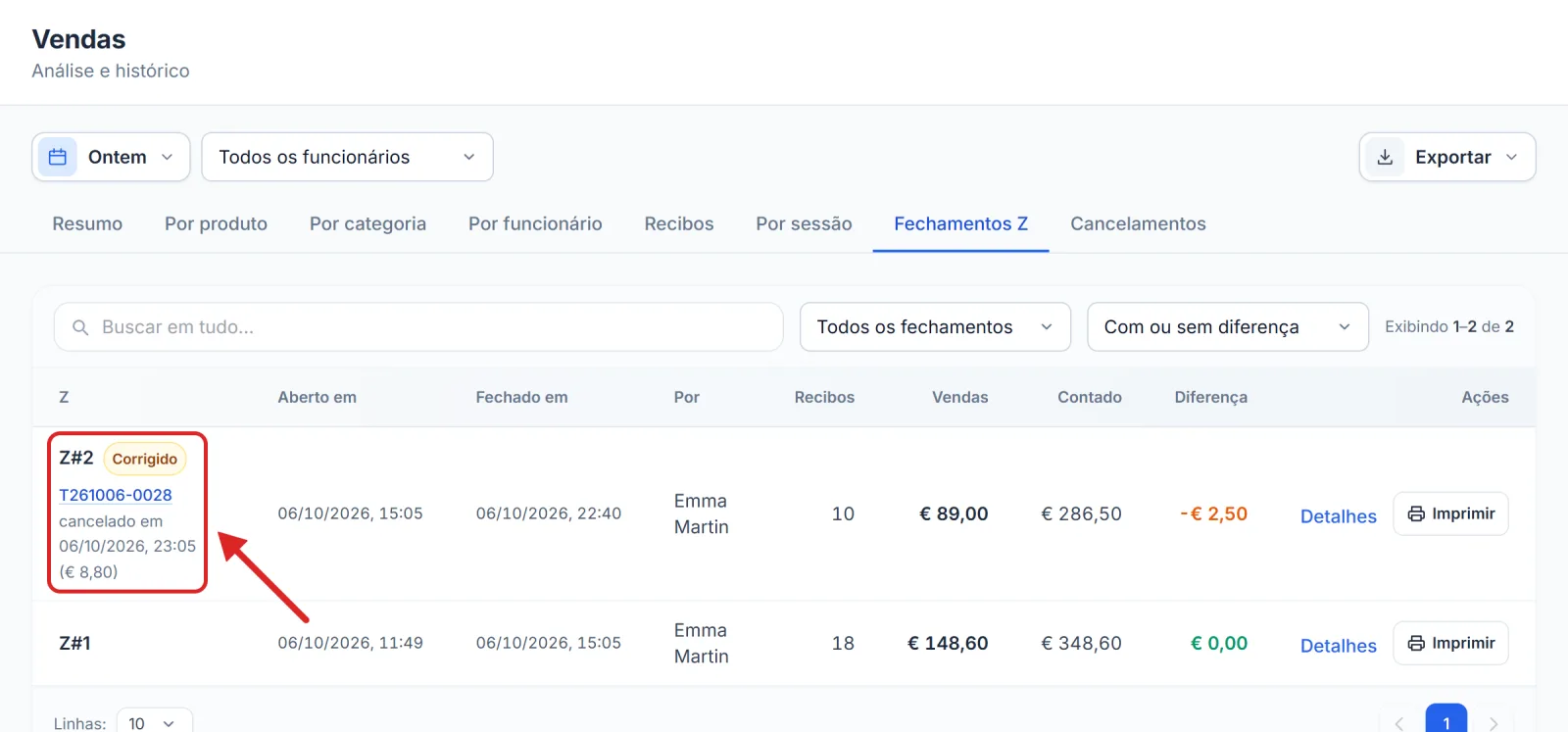The width and height of the screenshot is (1568, 732).
Task: Open Detalhes for closing Z#2
Action: [1338, 516]
